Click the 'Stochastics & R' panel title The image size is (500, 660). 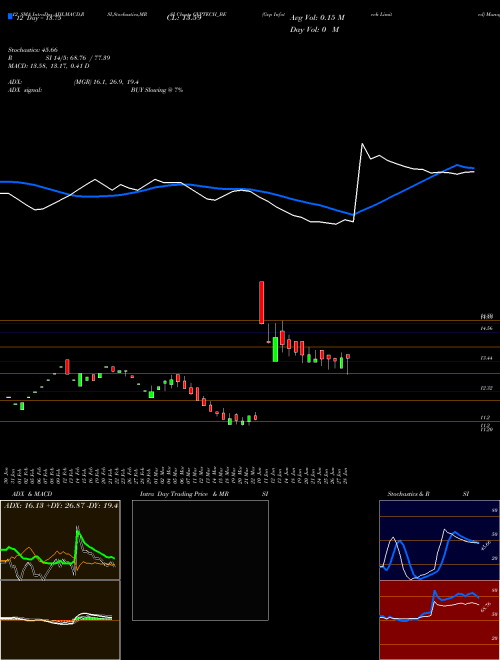pos(408,494)
